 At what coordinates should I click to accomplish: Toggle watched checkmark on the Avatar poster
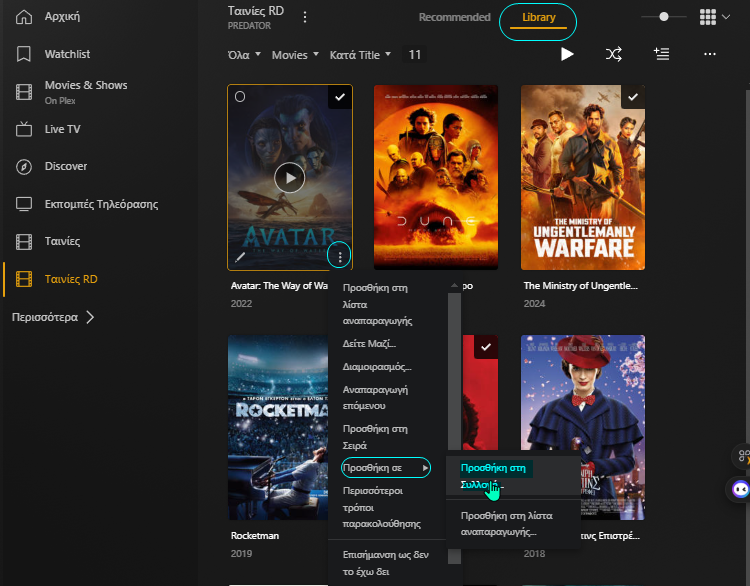[x=340, y=97]
